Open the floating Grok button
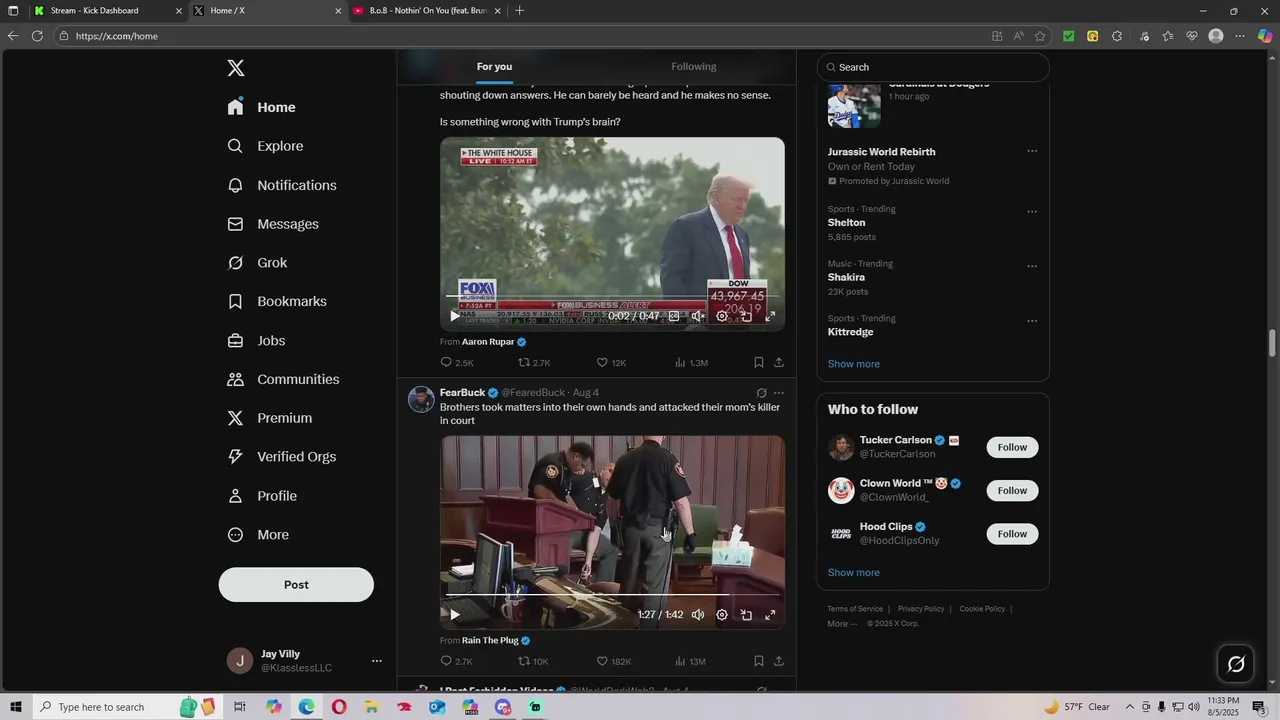 point(1236,664)
